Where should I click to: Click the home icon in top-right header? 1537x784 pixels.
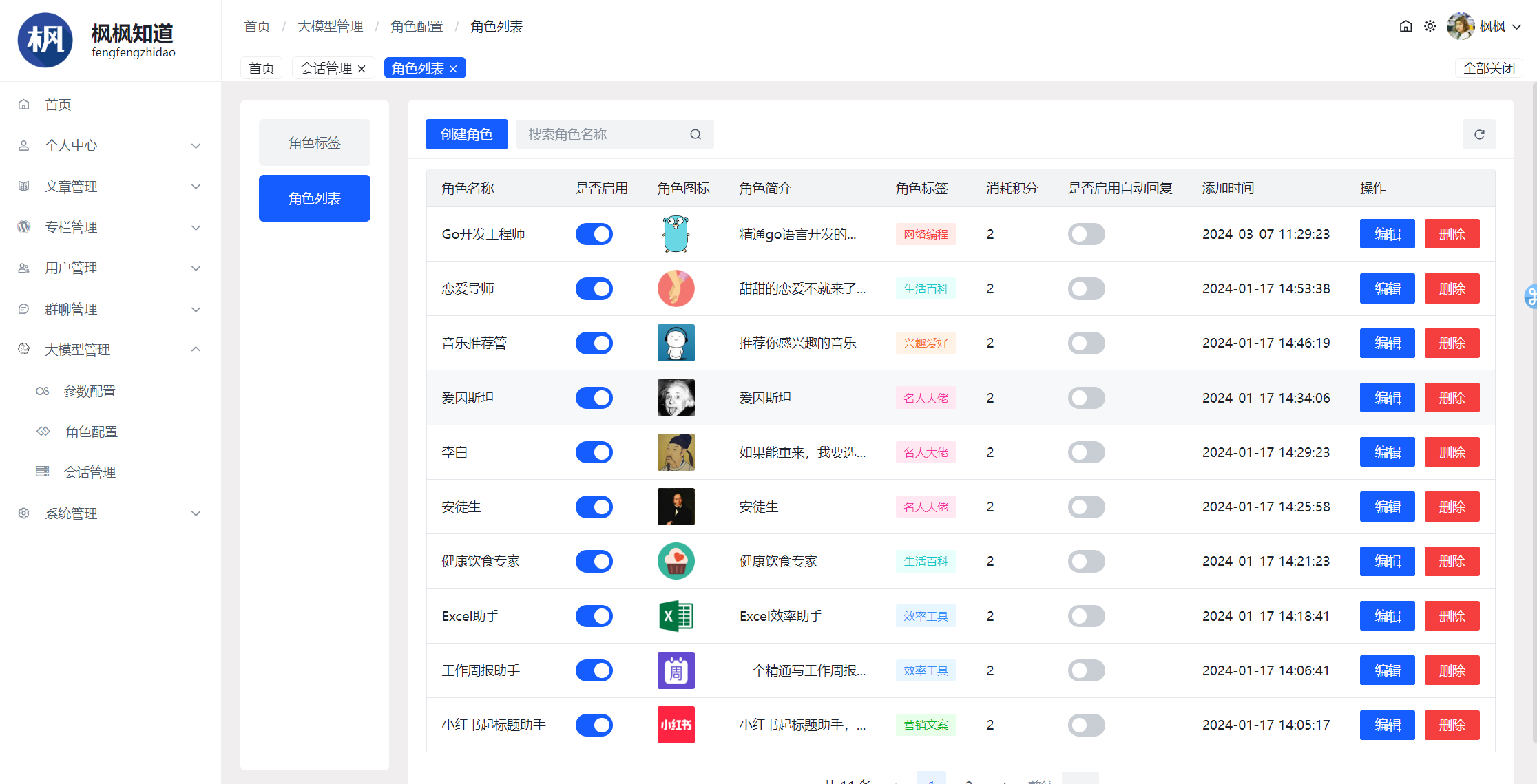click(x=1405, y=26)
